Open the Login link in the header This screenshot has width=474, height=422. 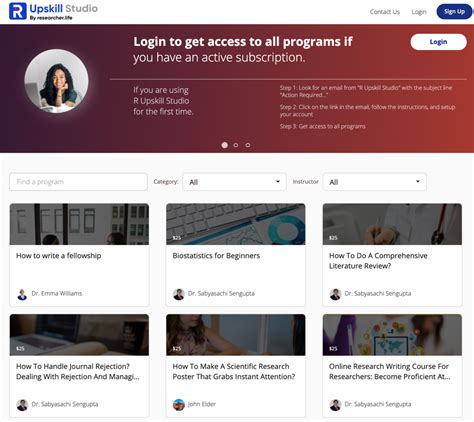pos(419,12)
